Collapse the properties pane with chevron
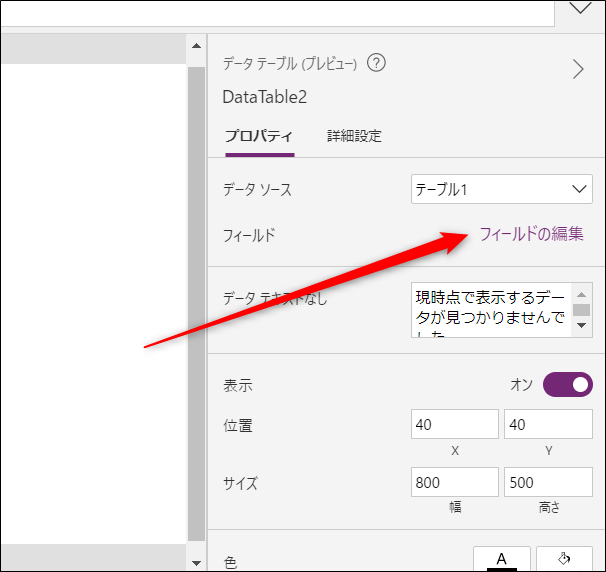606x572 pixels. click(x=578, y=70)
